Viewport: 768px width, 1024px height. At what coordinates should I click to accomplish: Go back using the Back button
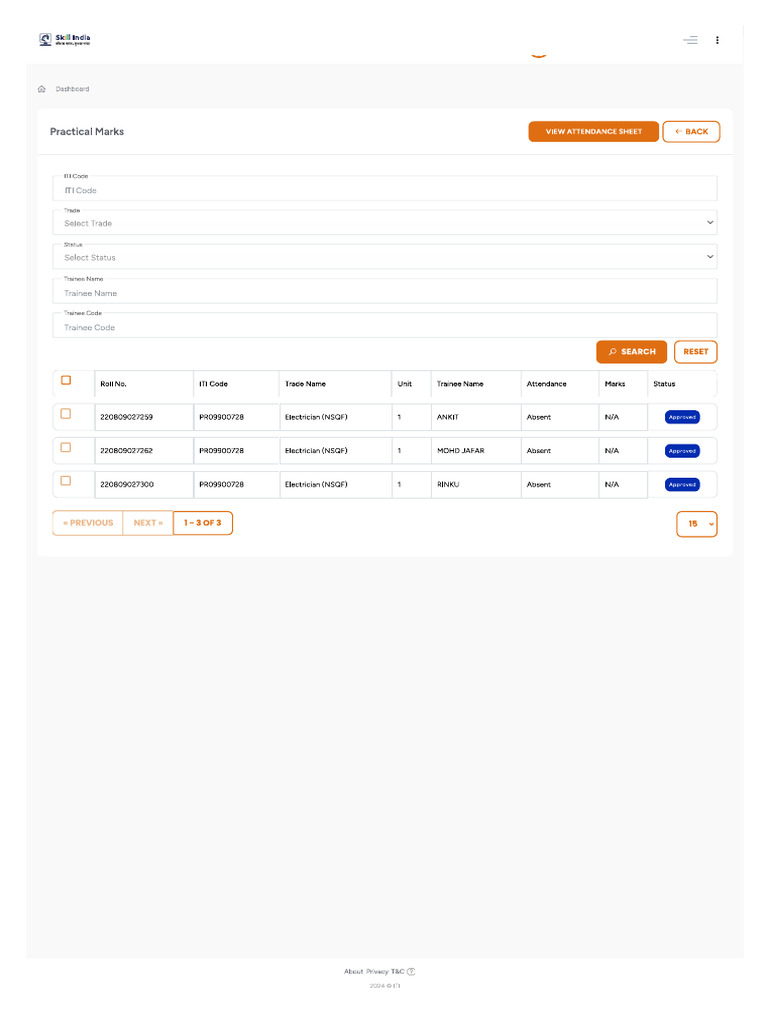point(691,131)
